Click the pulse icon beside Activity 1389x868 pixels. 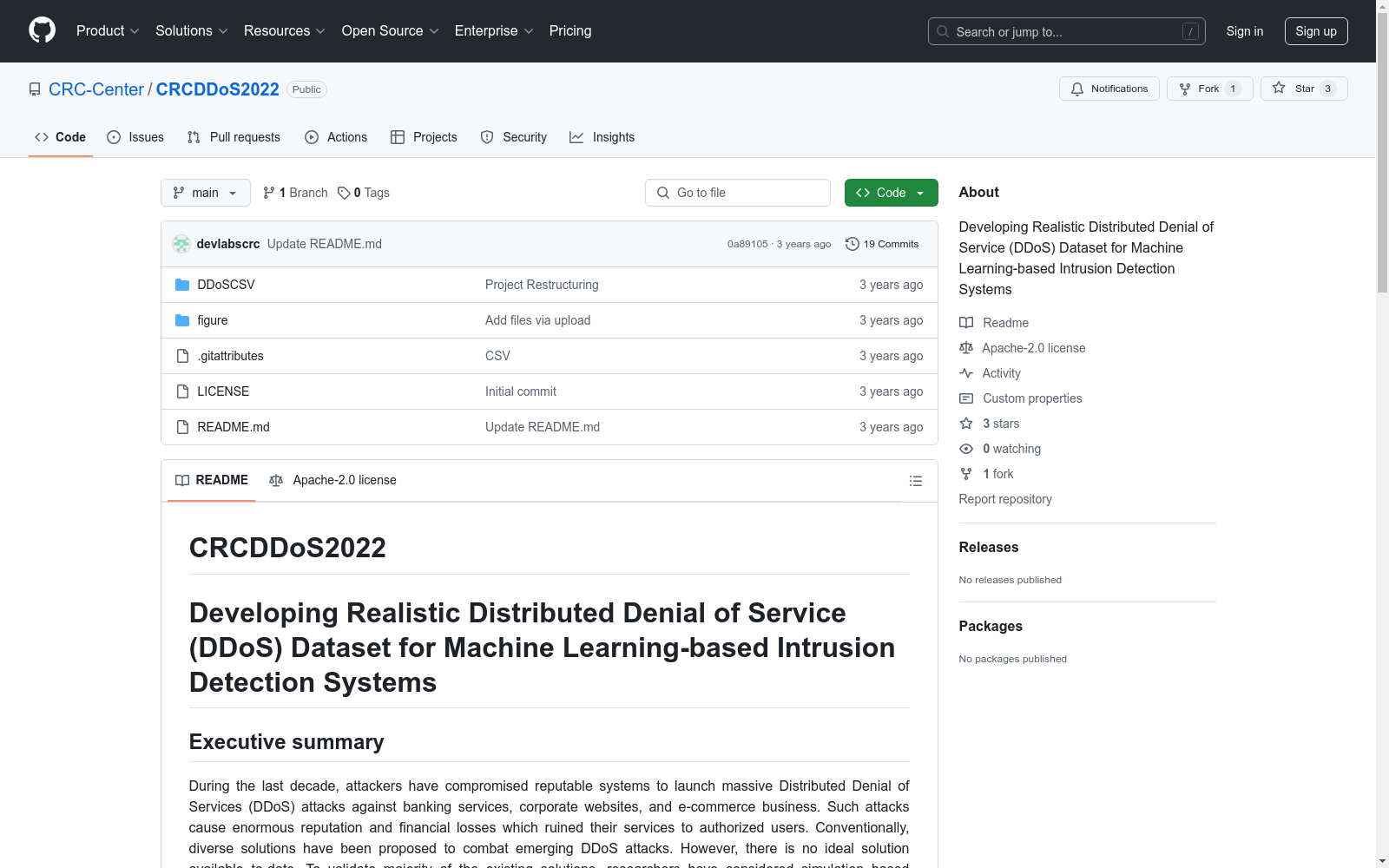pos(966,373)
